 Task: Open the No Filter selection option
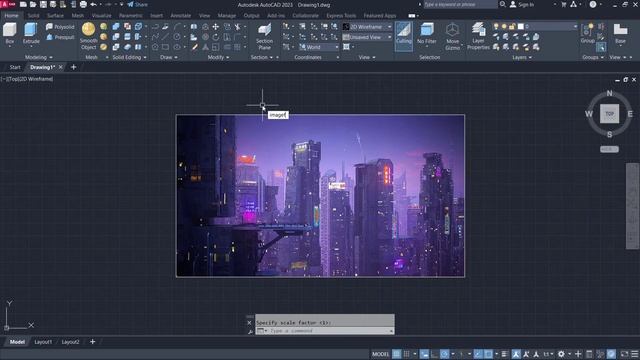click(x=427, y=34)
